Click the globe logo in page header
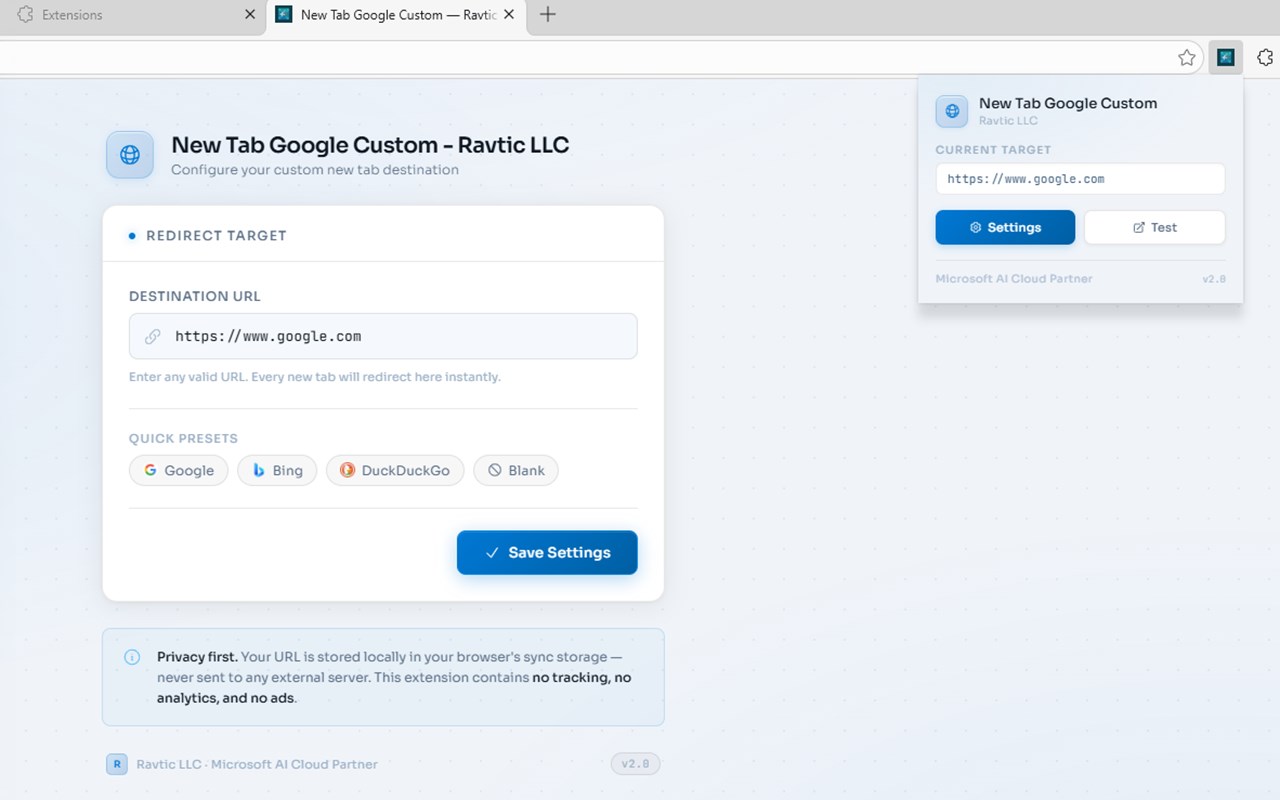Viewport: 1280px width, 800px height. point(130,155)
